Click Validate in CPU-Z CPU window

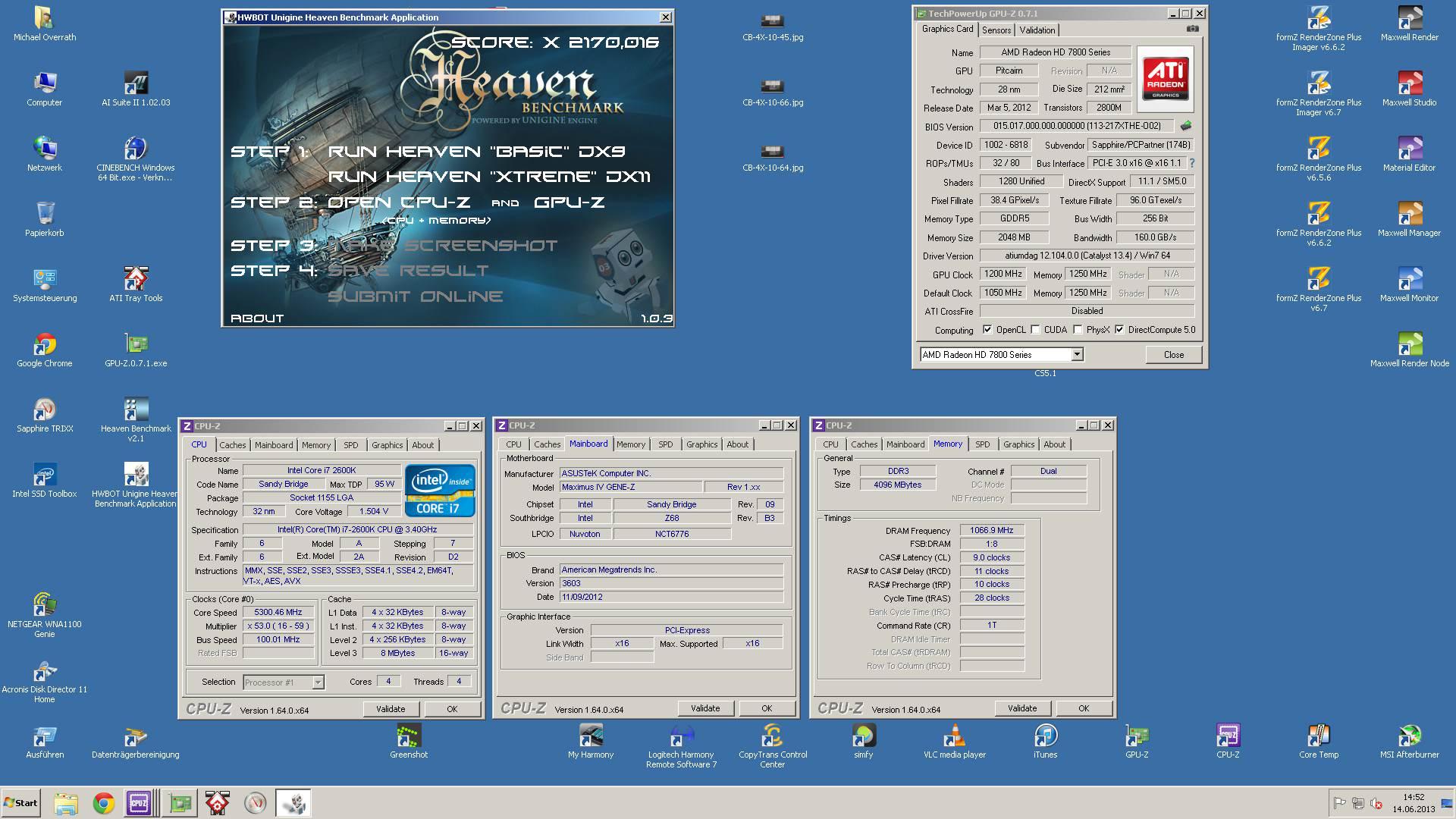point(391,709)
